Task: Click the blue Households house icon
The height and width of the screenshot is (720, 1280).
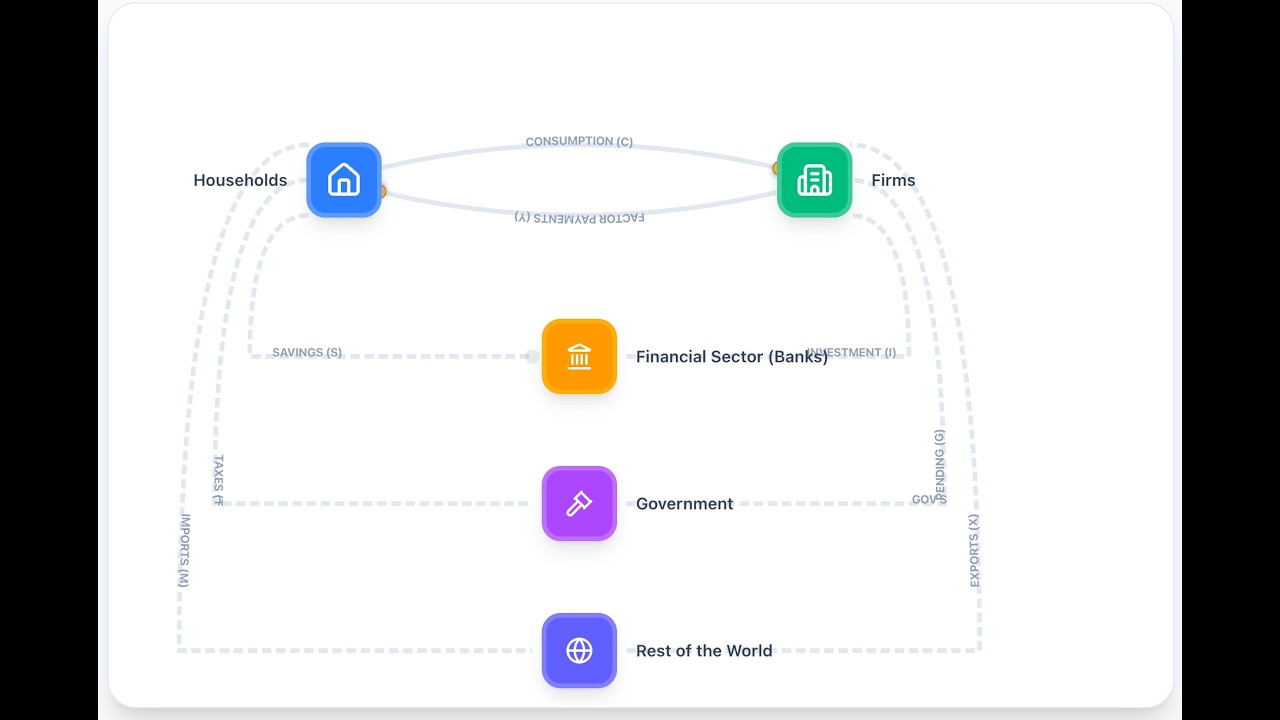Action: (x=344, y=180)
